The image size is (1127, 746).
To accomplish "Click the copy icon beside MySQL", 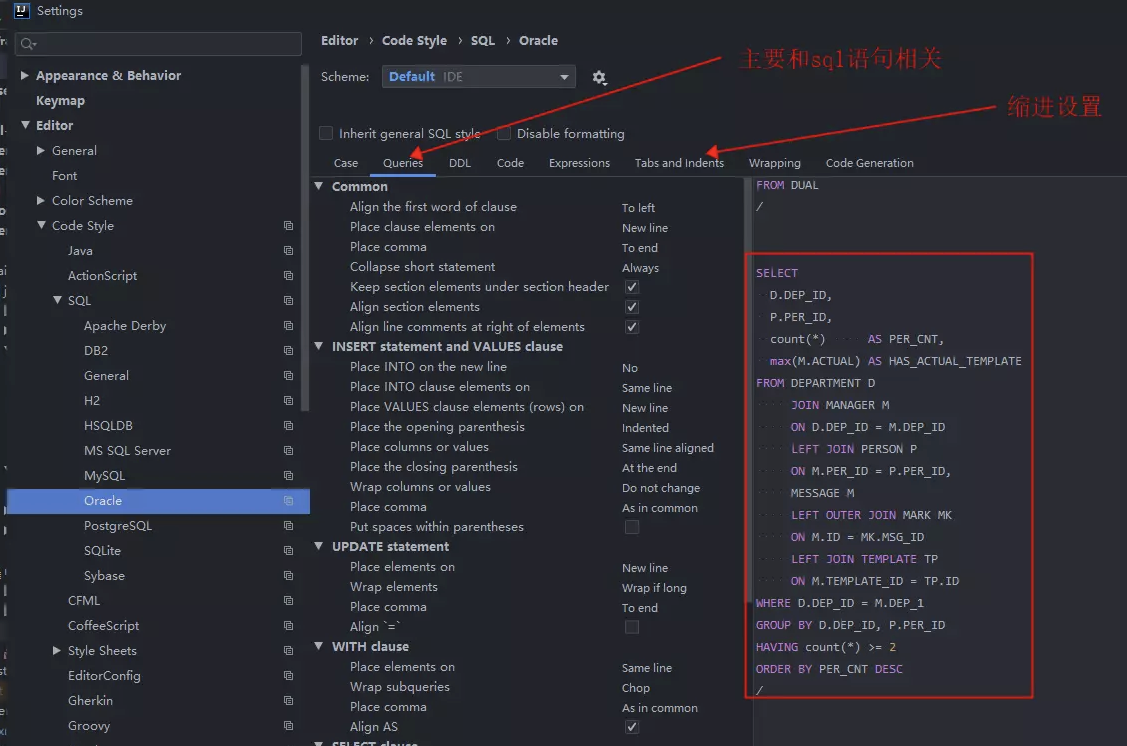I will (288, 476).
